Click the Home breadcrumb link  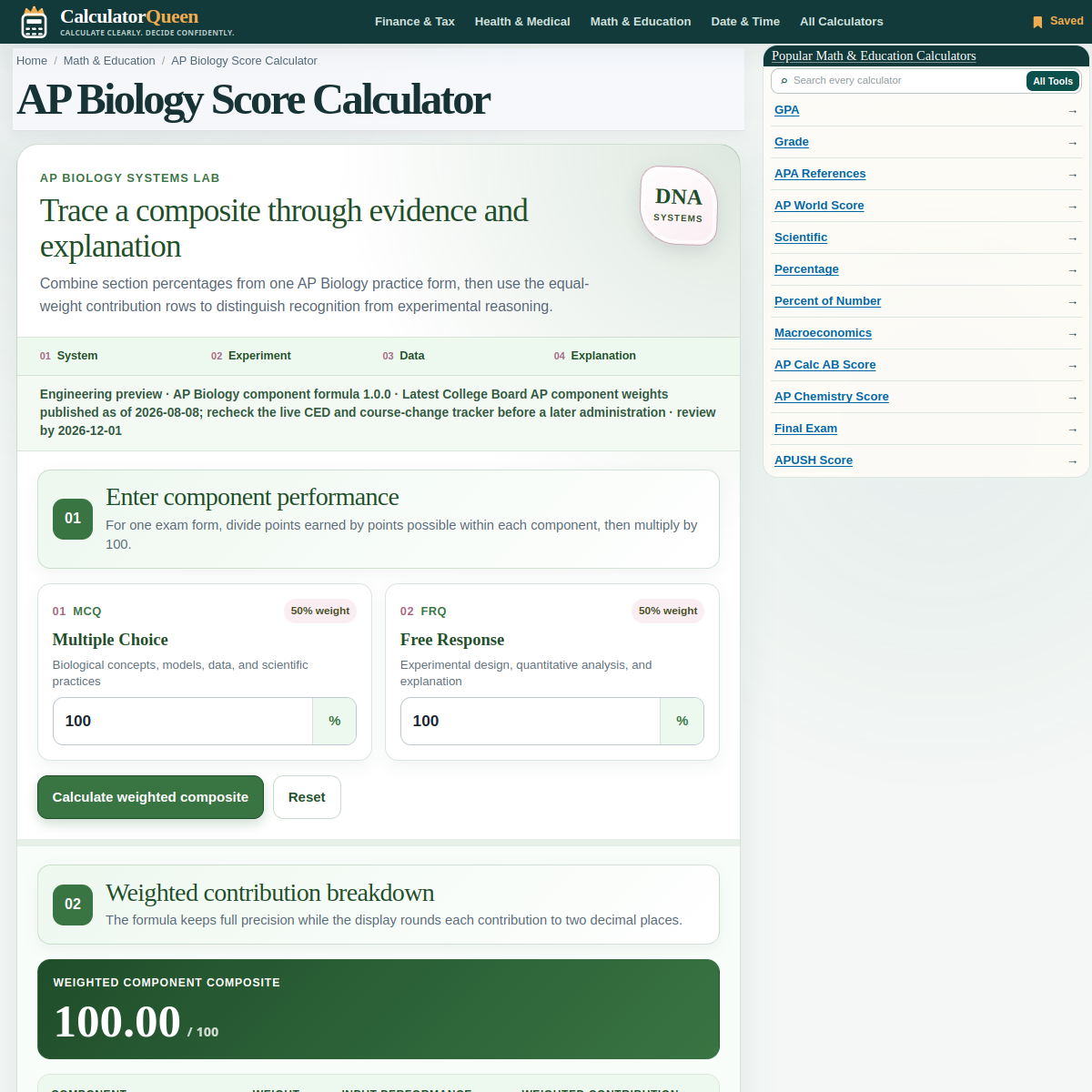[x=32, y=61]
